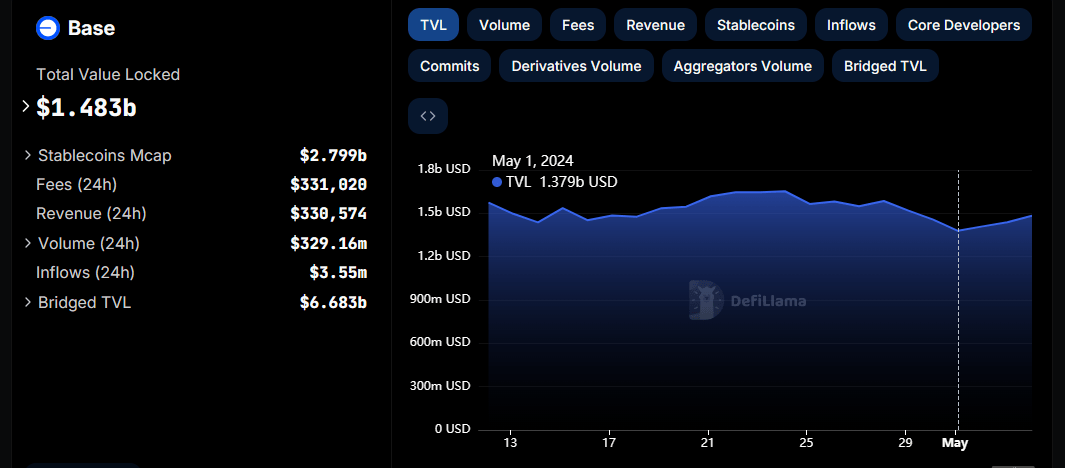Image resolution: width=1065 pixels, height=468 pixels.
Task: Expand Stablecoins Mcap details
Action: [28, 155]
